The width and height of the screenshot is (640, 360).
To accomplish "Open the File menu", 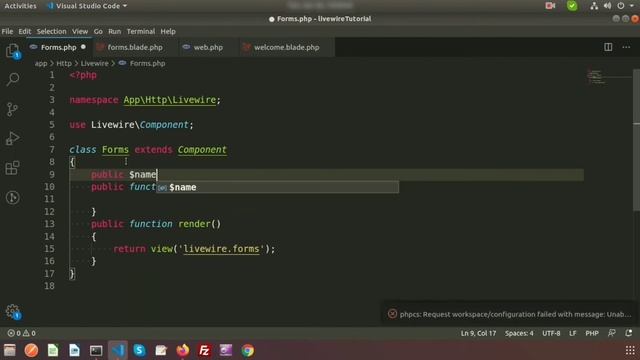I will [x=7, y=31].
